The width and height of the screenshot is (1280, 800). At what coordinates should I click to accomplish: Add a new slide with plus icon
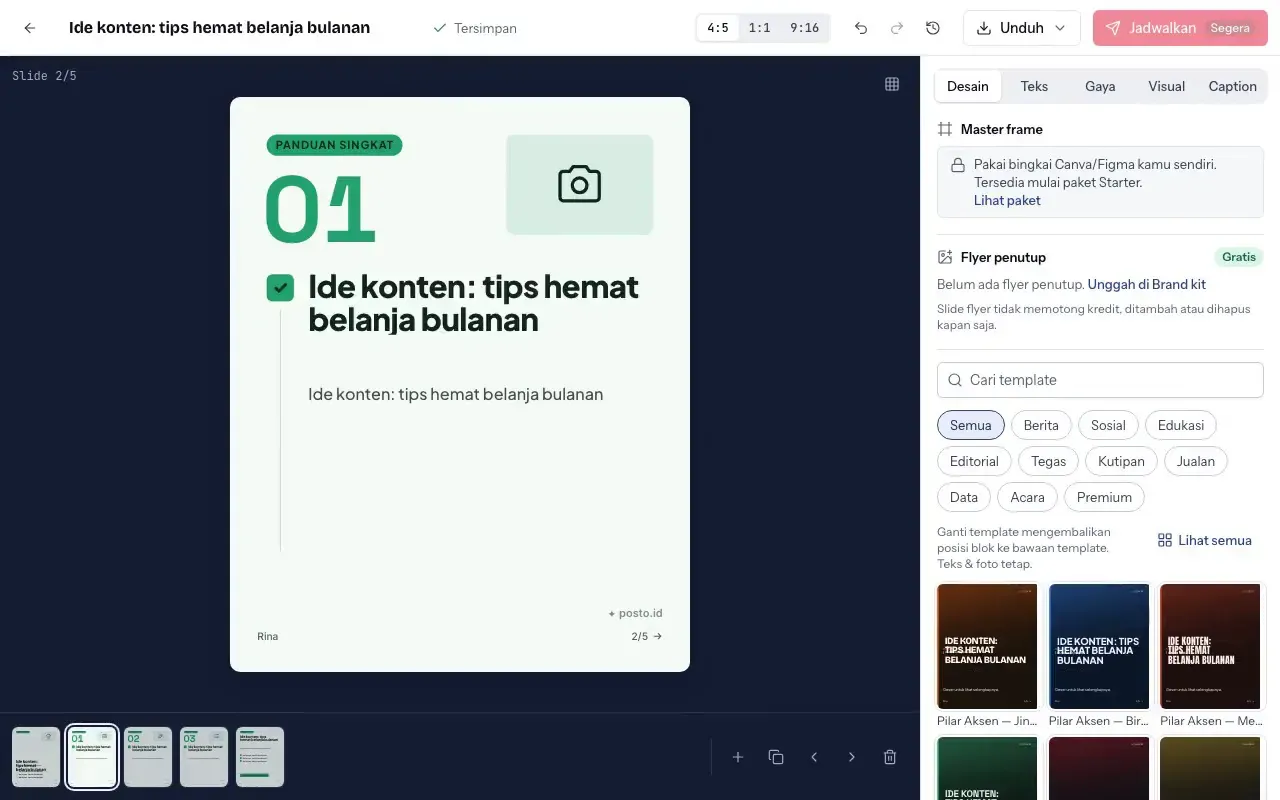coord(738,757)
